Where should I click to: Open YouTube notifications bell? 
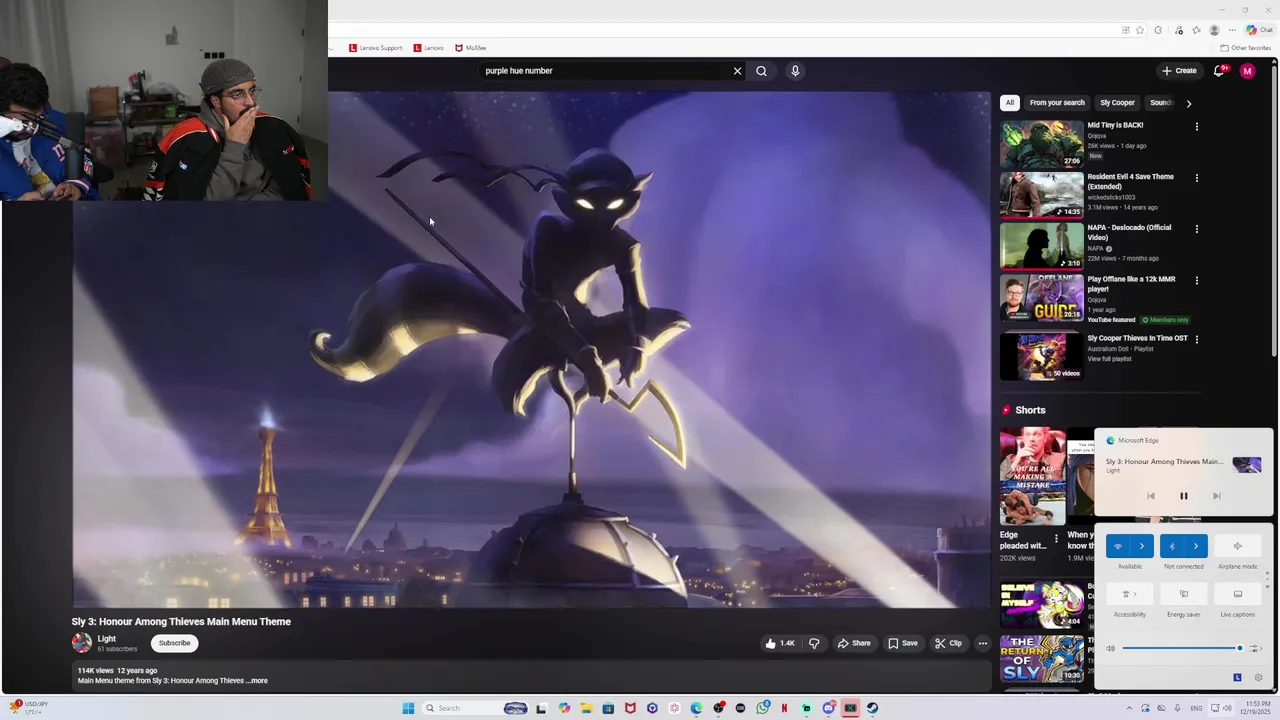click(1219, 71)
